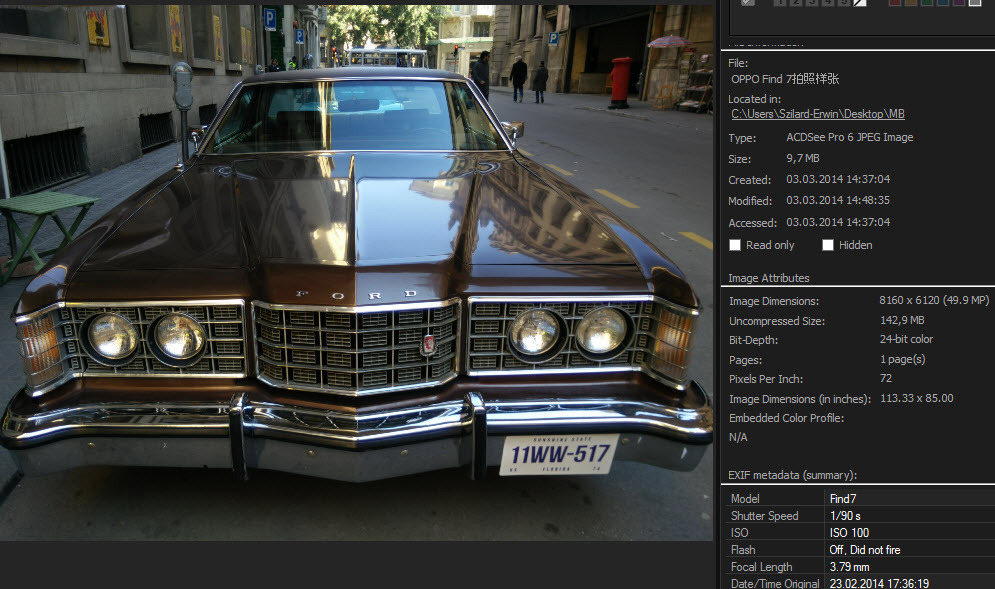Apply the red color label
This screenshot has height=589, width=995.
coord(895,3)
